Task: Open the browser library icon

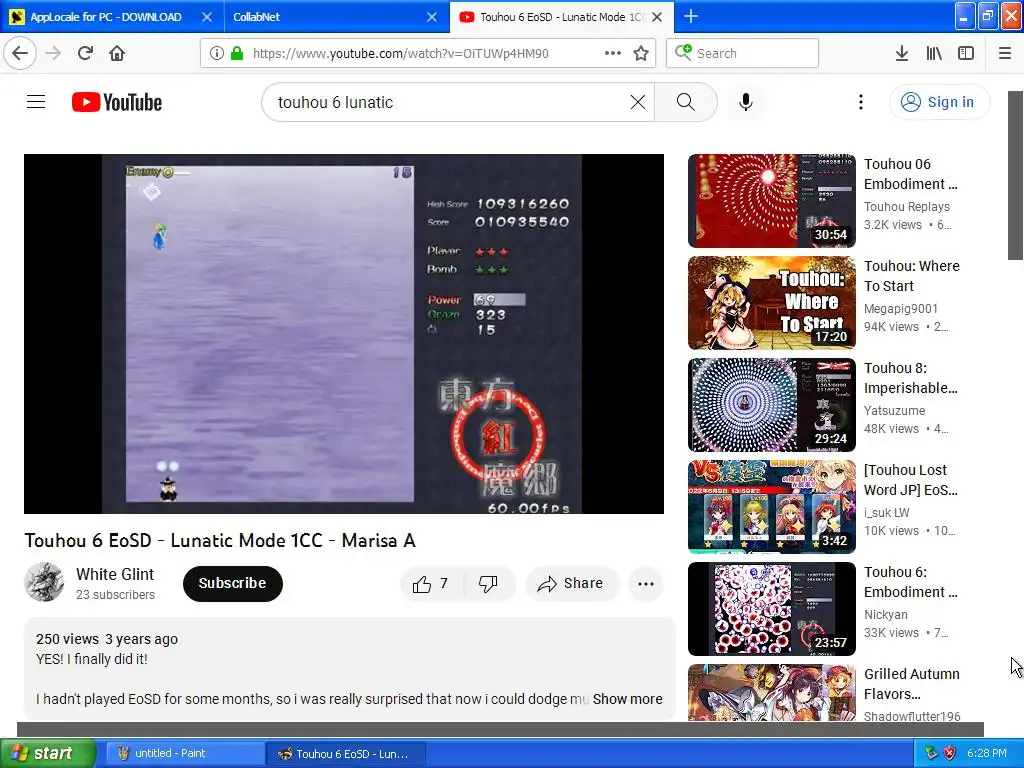Action: (934, 53)
